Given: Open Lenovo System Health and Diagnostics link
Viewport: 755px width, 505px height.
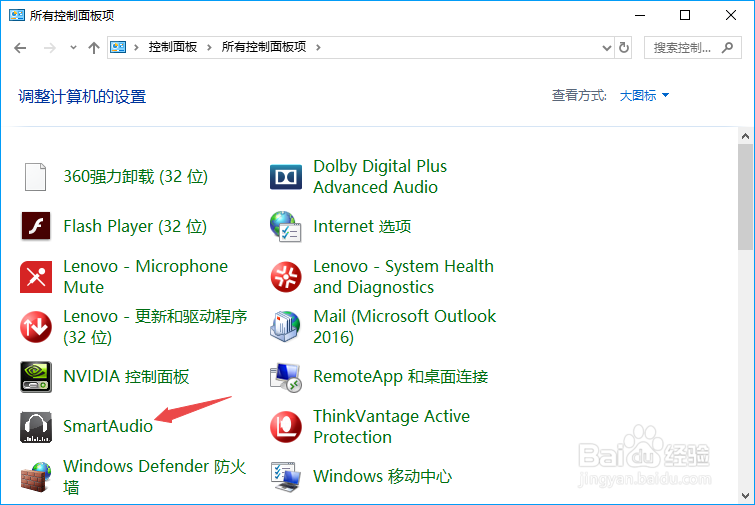Looking at the screenshot, I should pyautogui.click(x=404, y=276).
